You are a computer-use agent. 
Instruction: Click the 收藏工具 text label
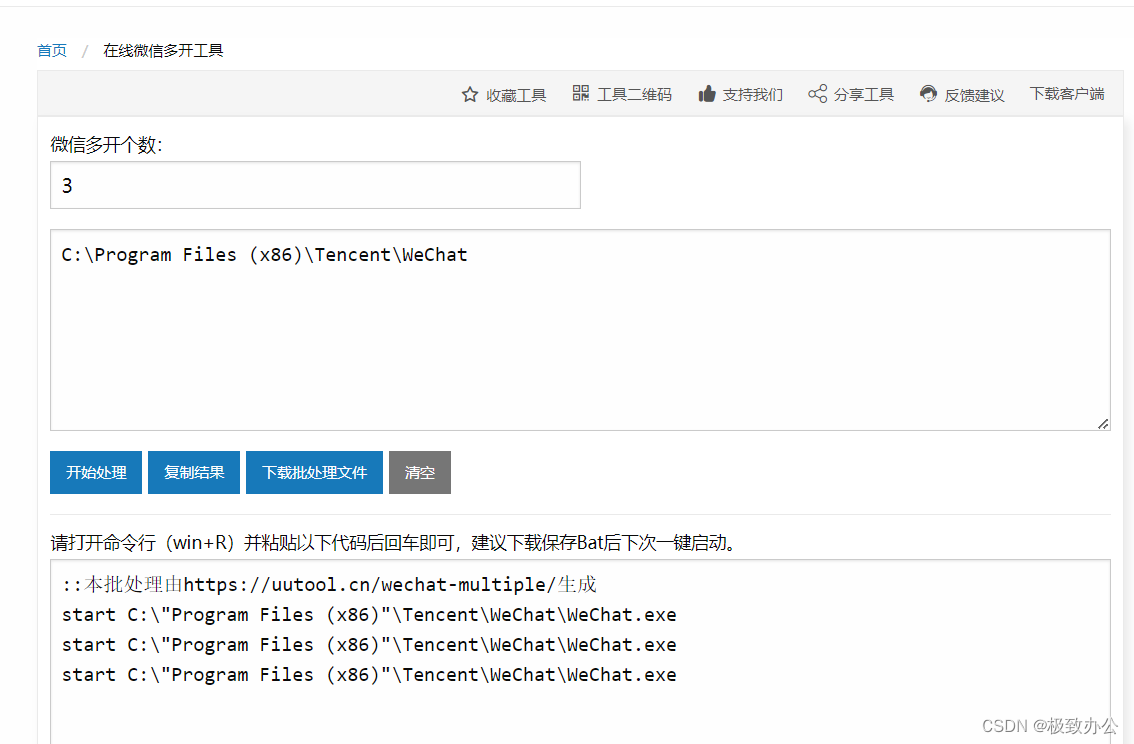pos(516,95)
